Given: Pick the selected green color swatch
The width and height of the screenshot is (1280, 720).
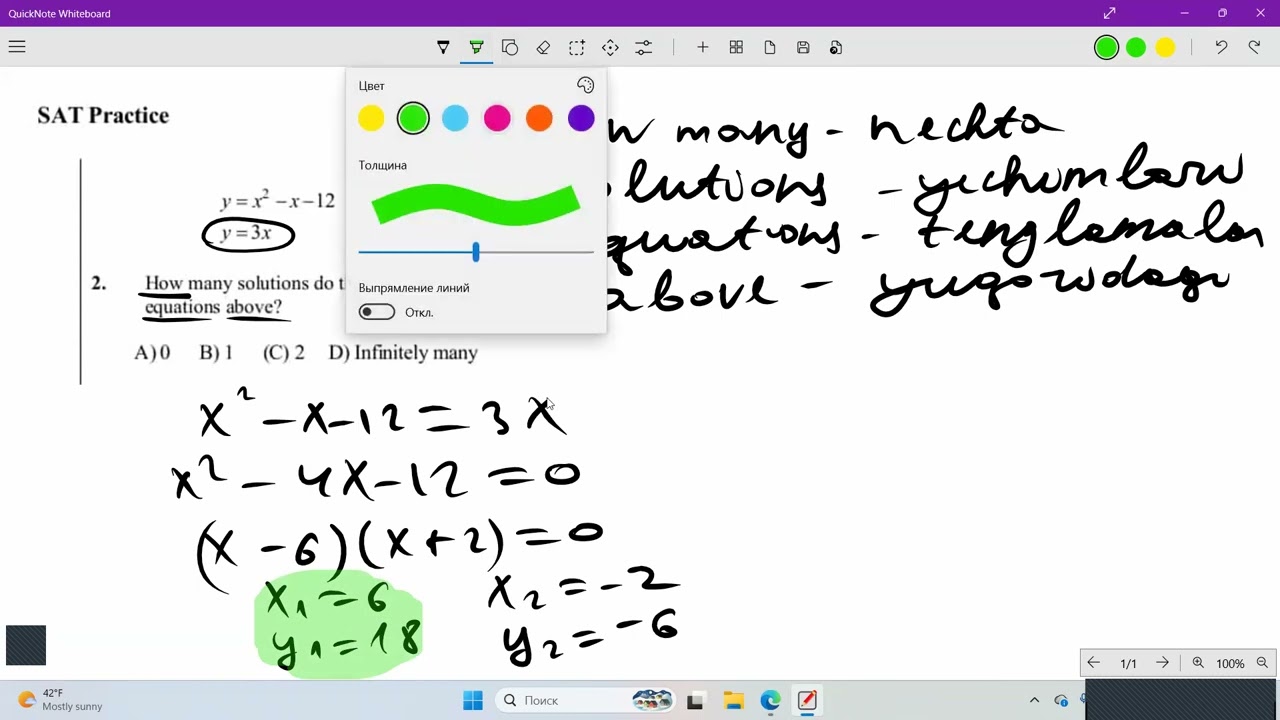Looking at the screenshot, I should [x=413, y=118].
